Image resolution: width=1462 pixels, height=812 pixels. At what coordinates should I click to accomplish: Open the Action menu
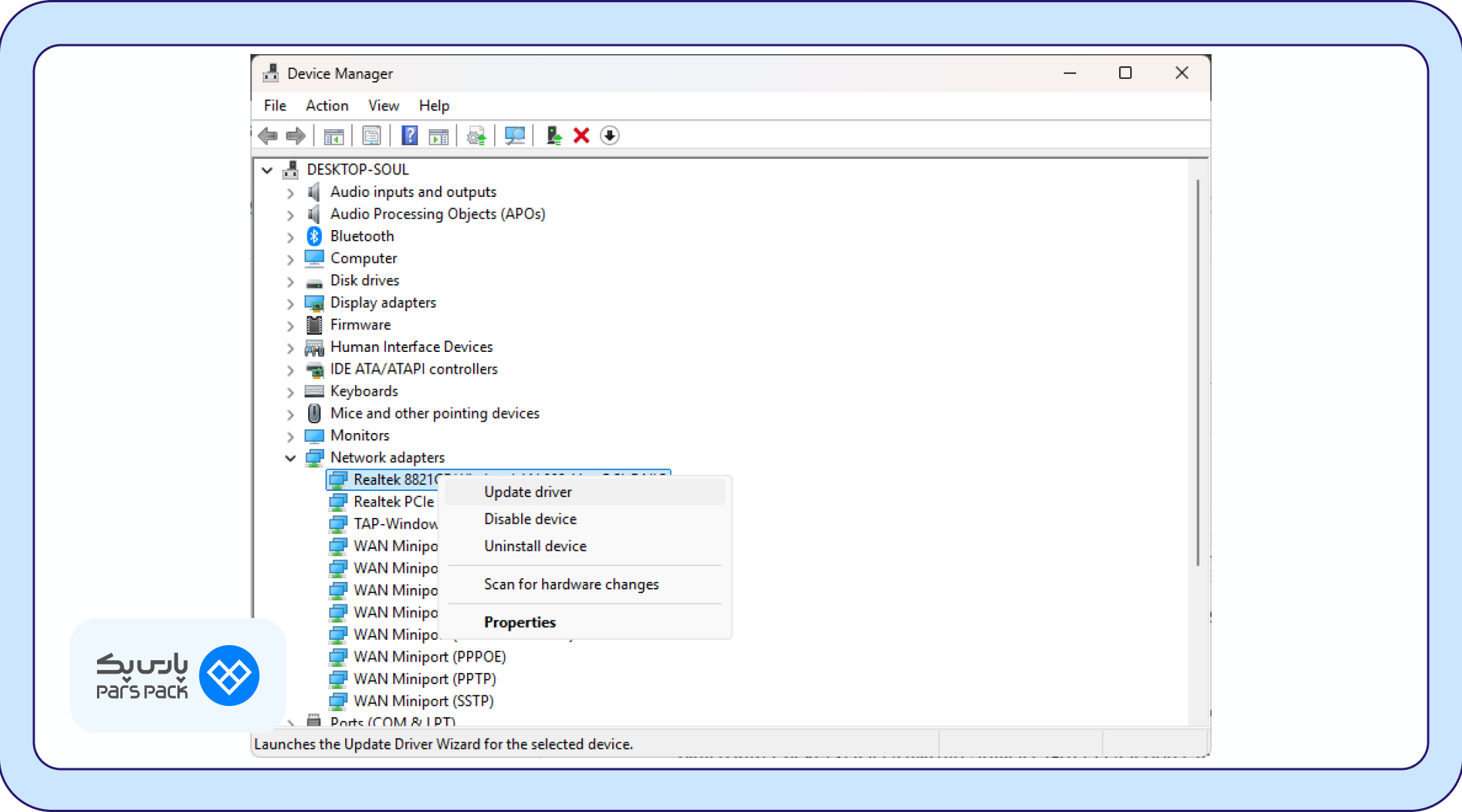(x=327, y=106)
